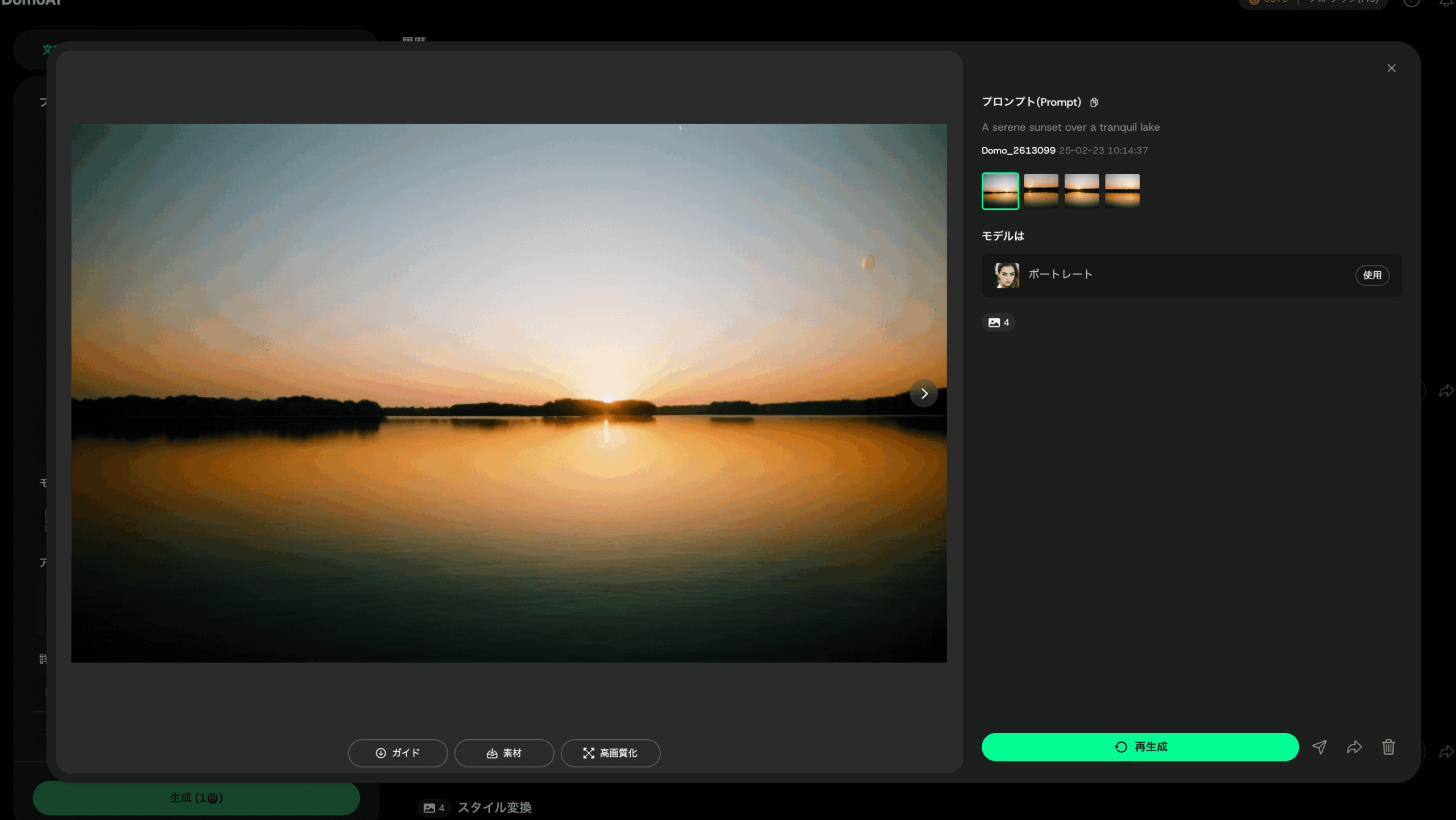This screenshot has width=1456, height=820.
Task: Click the 使用 button for portrait model
Action: pos(1372,275)
